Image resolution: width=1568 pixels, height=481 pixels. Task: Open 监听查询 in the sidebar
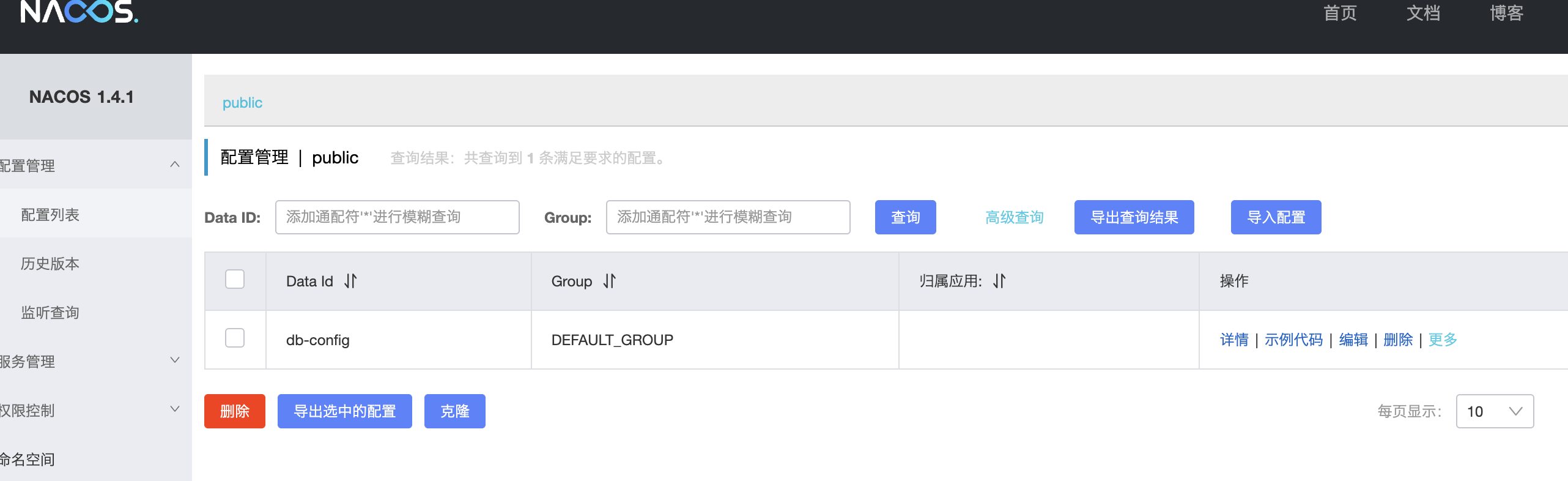[50, 313]
